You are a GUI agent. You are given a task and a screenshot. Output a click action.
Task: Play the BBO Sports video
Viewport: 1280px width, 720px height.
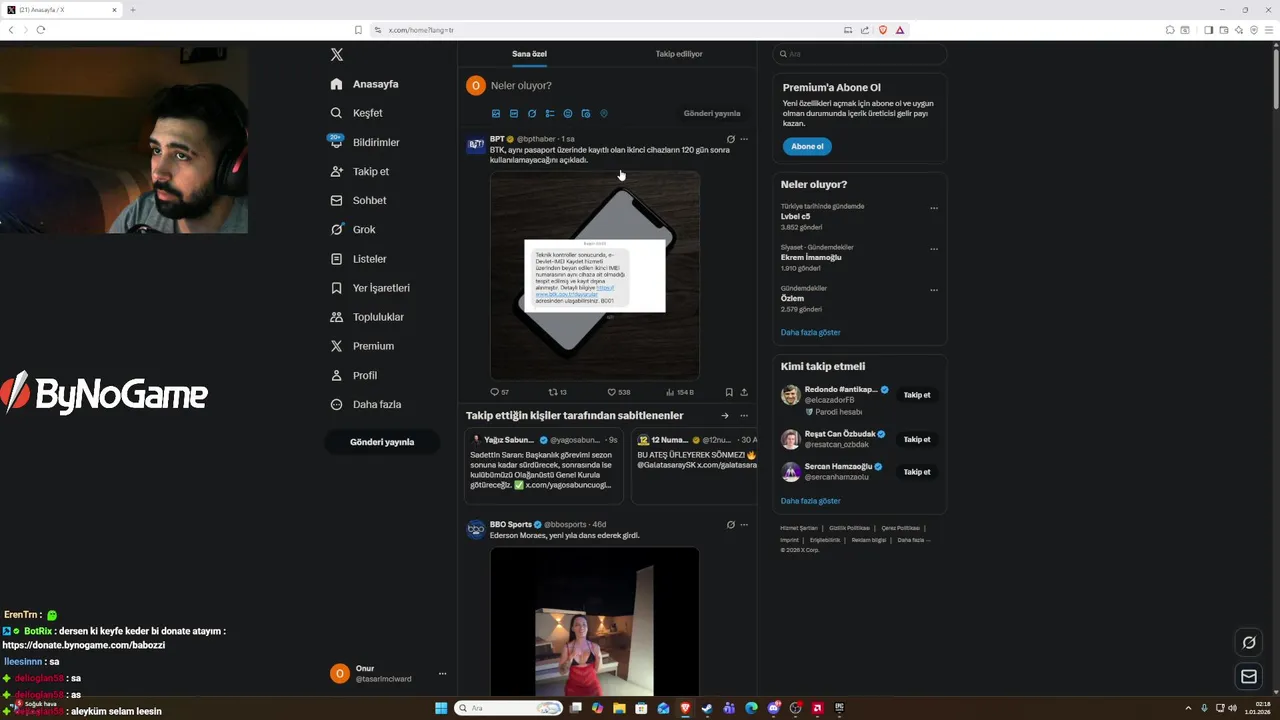tap(595, 621)
